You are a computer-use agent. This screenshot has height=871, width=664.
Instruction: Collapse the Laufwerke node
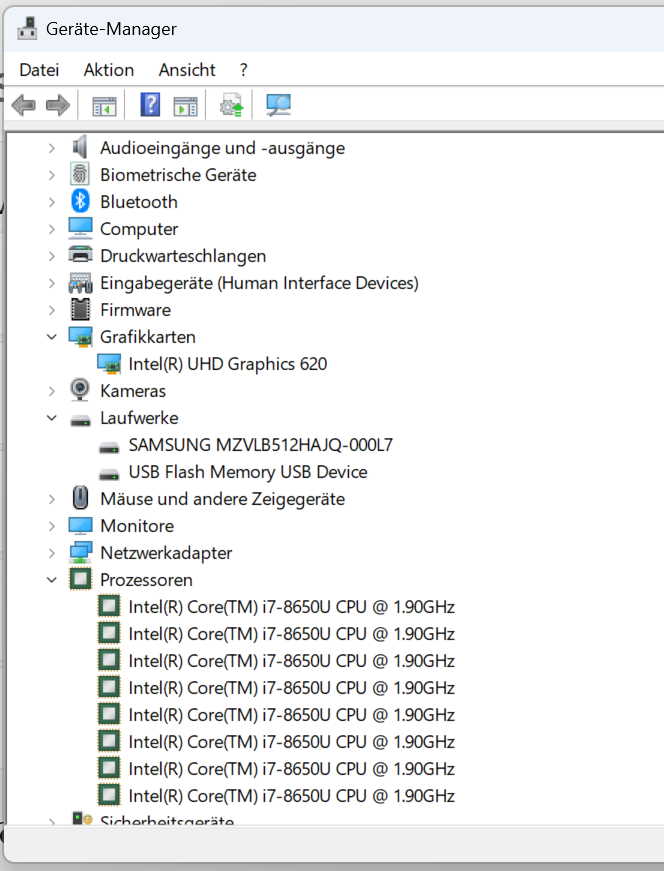pyautogui.click(x=52, y=418)
